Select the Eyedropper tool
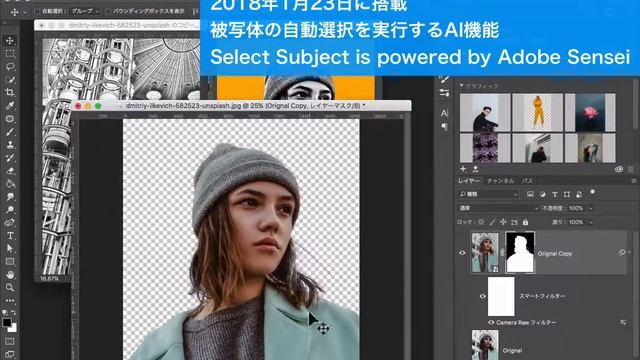The height and width of the screenshot is (360, 640). click(10, 106)
